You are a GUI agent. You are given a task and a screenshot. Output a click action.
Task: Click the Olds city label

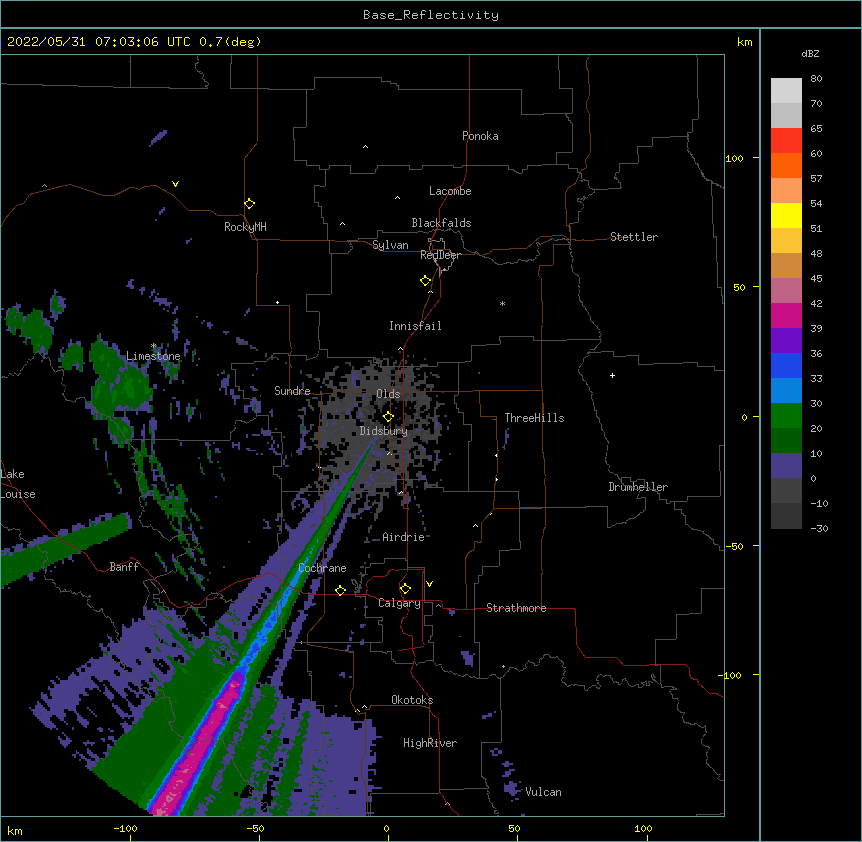coord(388,394)
